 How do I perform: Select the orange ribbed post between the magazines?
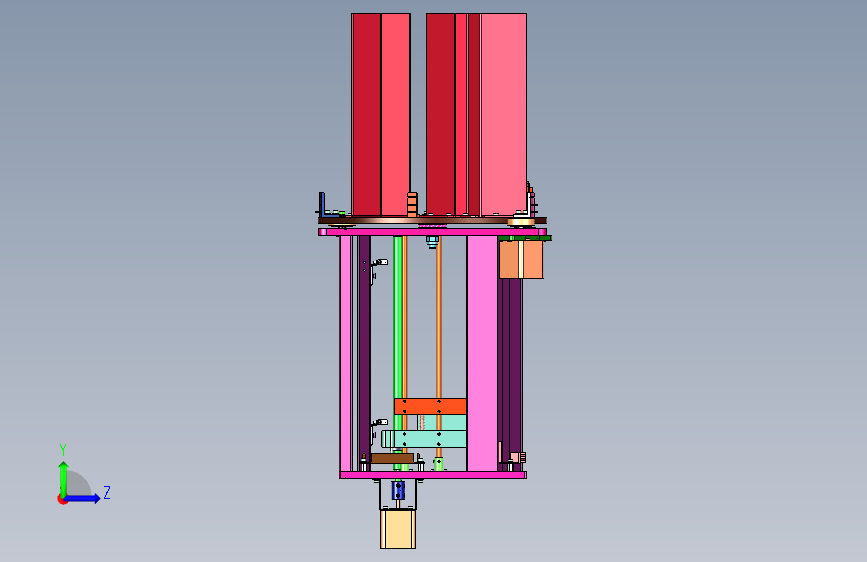(412, 204)
